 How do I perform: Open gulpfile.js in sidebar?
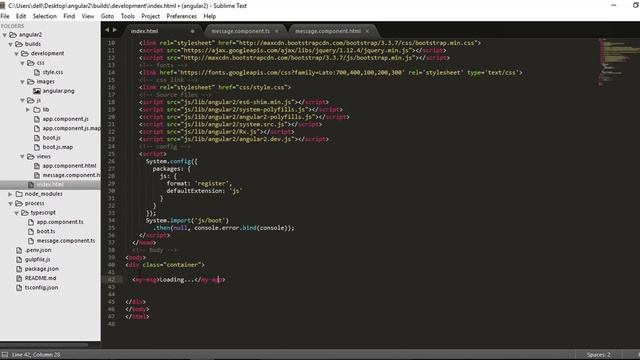(38, 260)
